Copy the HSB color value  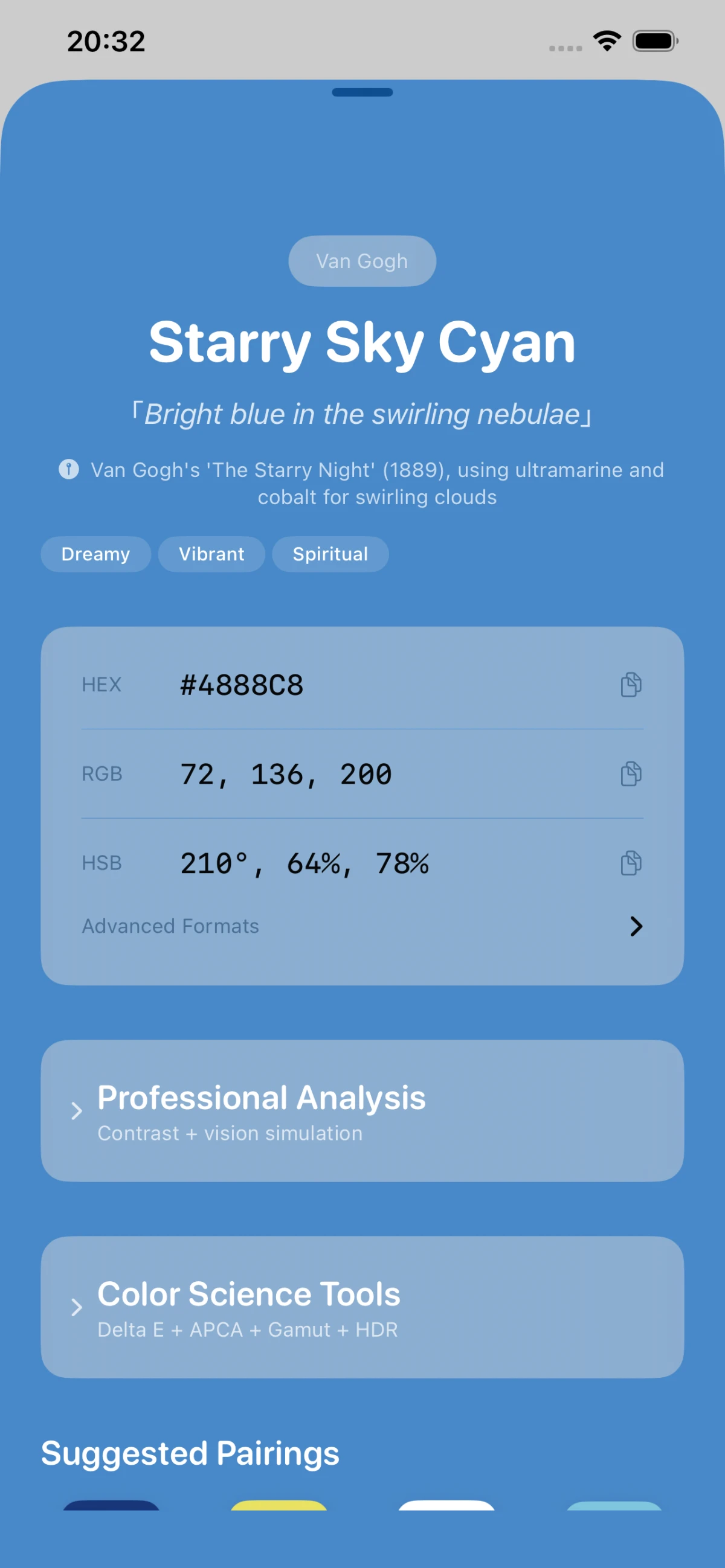pos(631,863)
